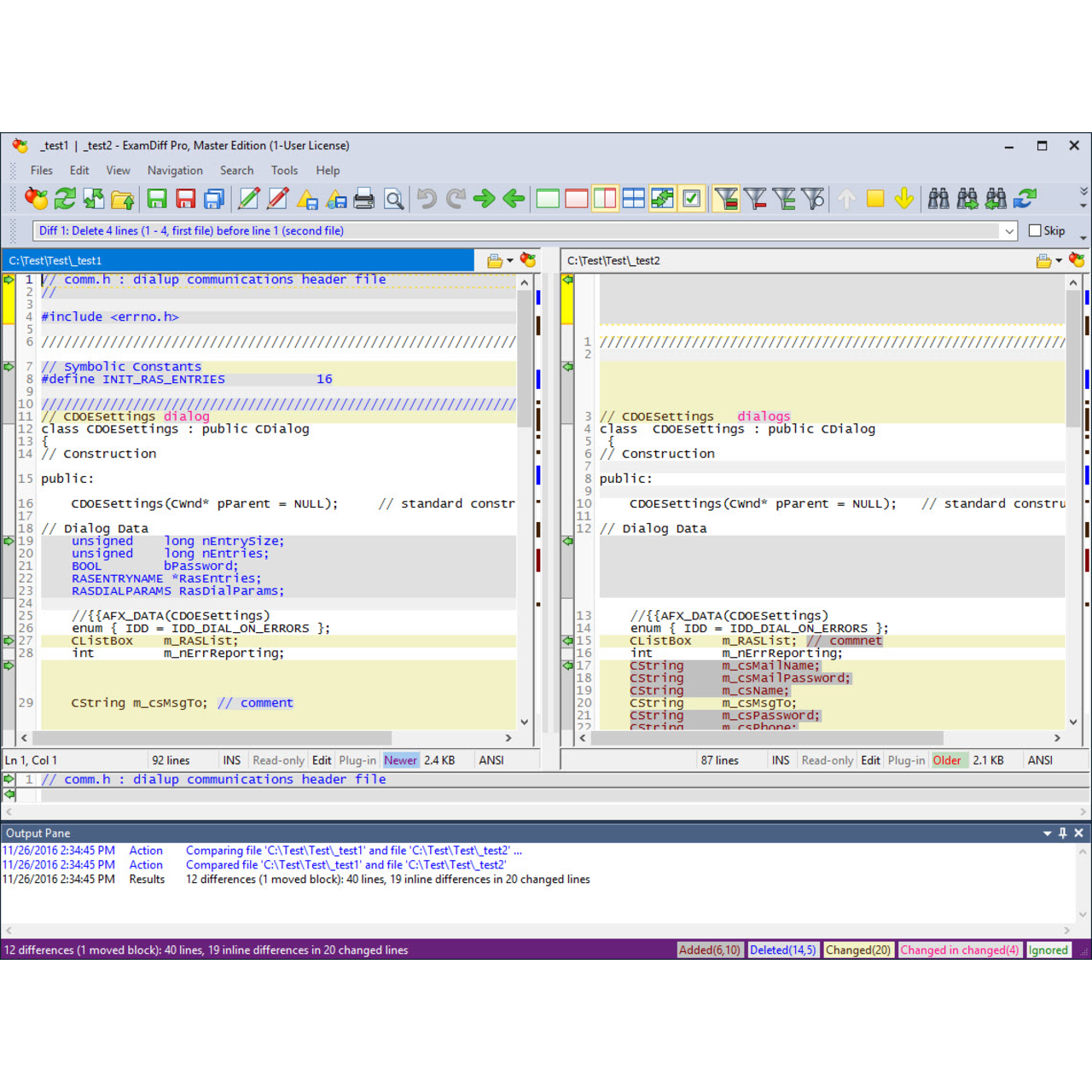This screenshot has height=1092, width=1092.
Task: Enable the Skip checkbox
Action: tap(1035, 230)
